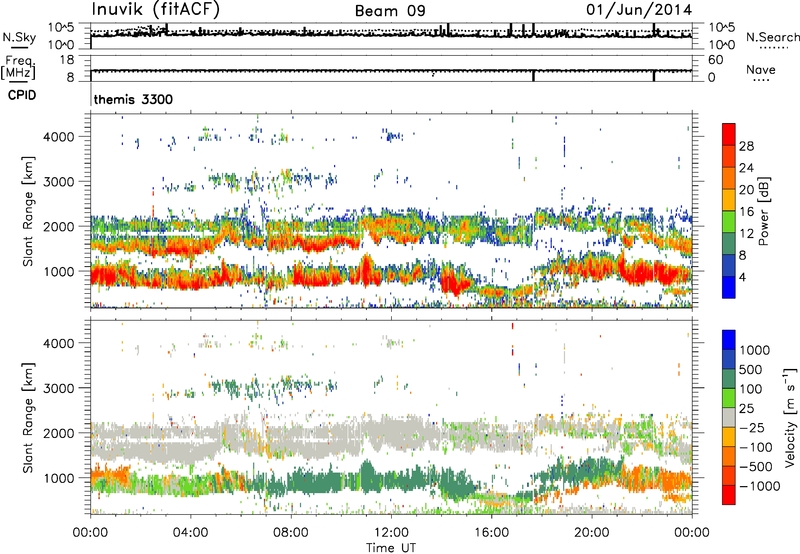Click the 'N.Search' legend label
This screenshot has width=800, height=554.
click(x=772, y=37)
